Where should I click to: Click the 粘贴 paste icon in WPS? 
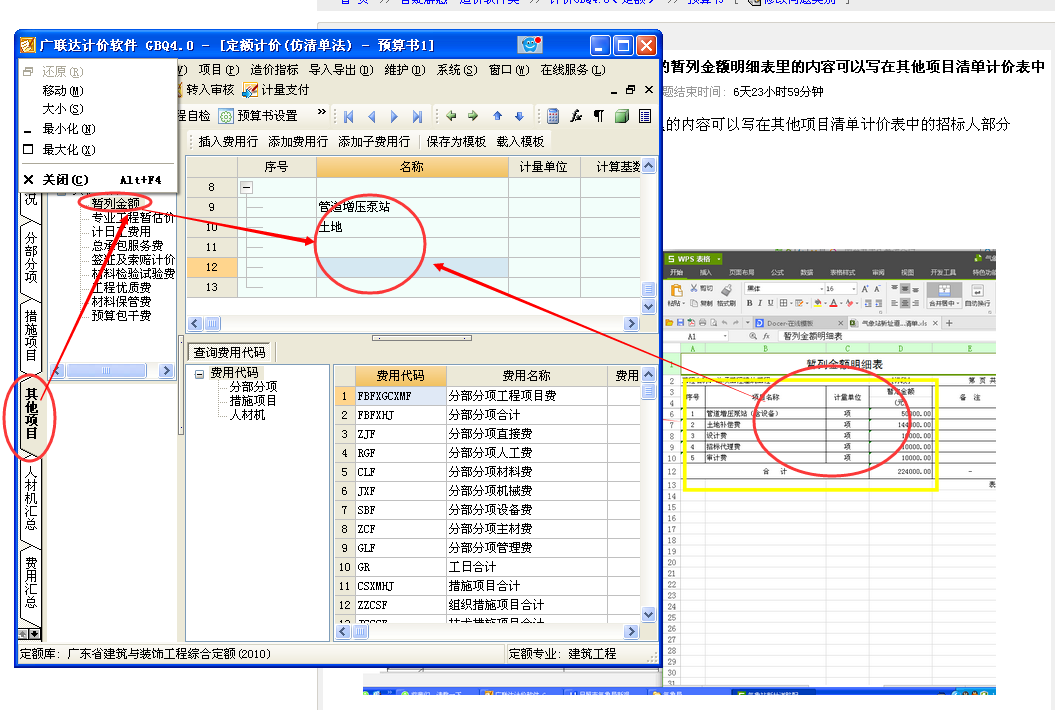[676, 293]
